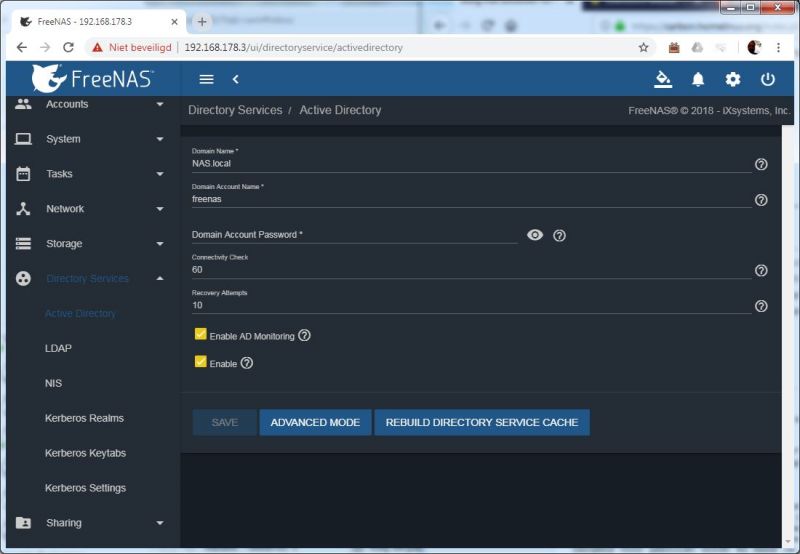The width and height of the screenshot is (800, 554).
Task: Edit the Domain Account Name field
Action: click(x=471, y=199)
